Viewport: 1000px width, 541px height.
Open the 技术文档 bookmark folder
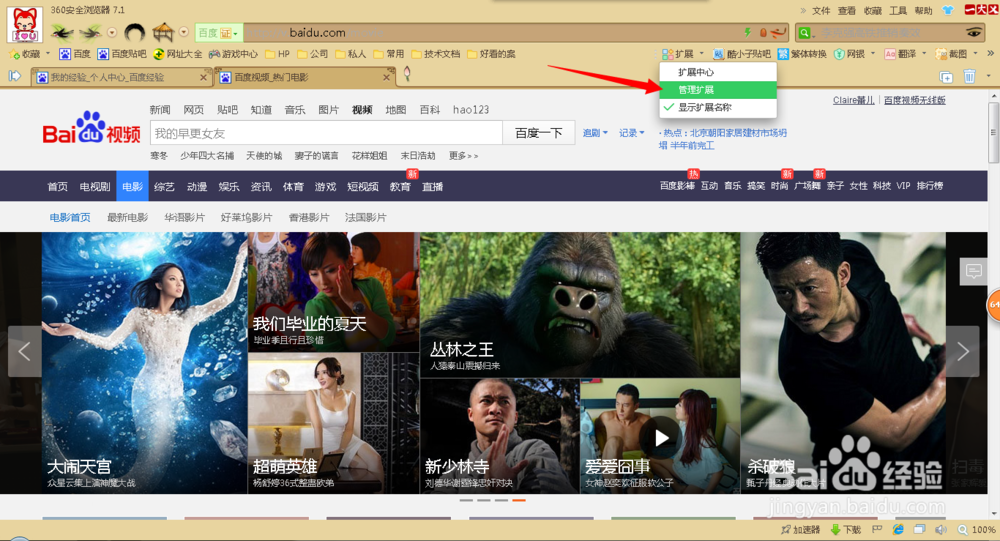[436, 54]
